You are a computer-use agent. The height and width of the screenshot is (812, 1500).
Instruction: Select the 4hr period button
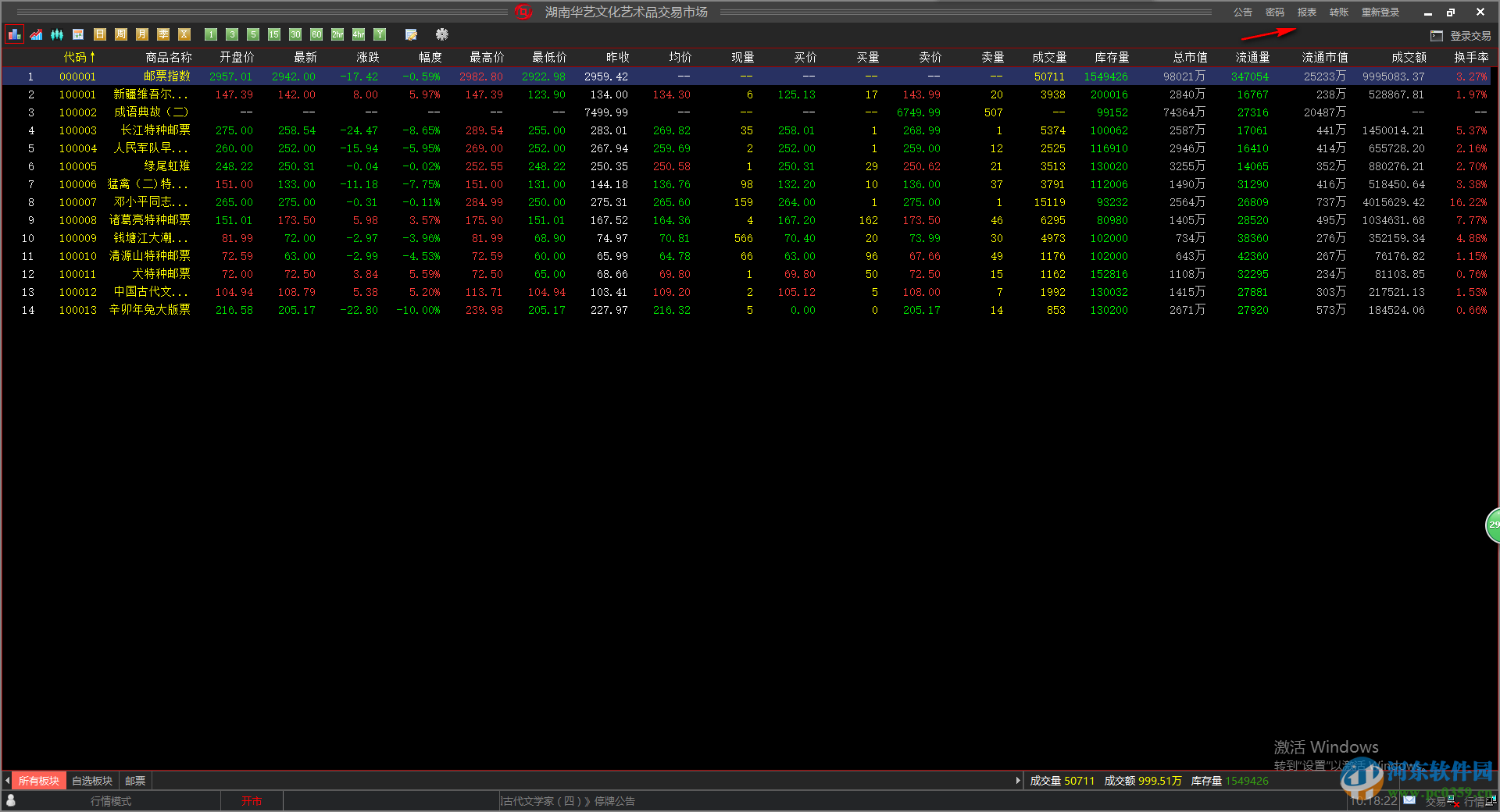click(x=359, y=34)
